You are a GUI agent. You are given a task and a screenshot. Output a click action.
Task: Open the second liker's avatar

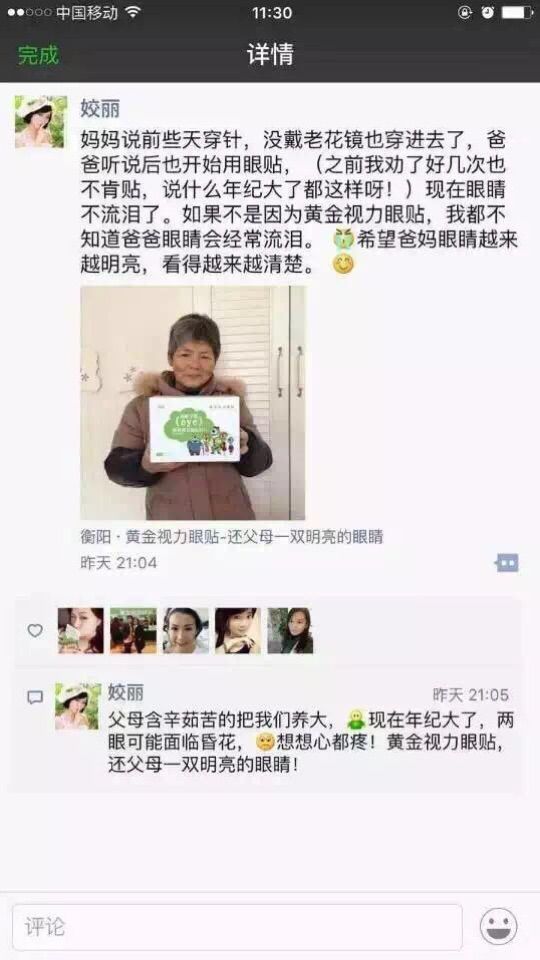coord(133,630)
